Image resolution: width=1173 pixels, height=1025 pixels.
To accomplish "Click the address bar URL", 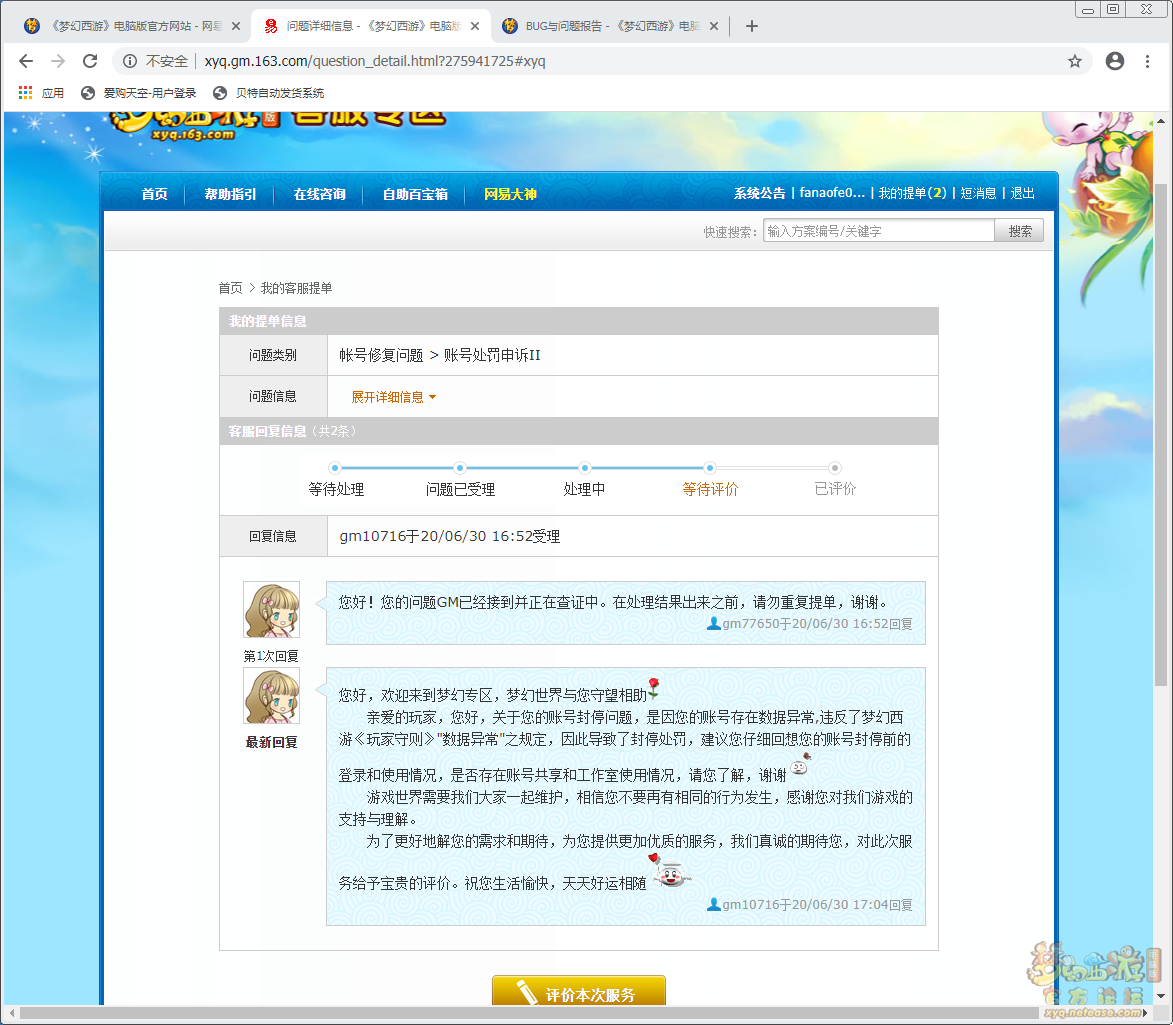I will point(375,61).
